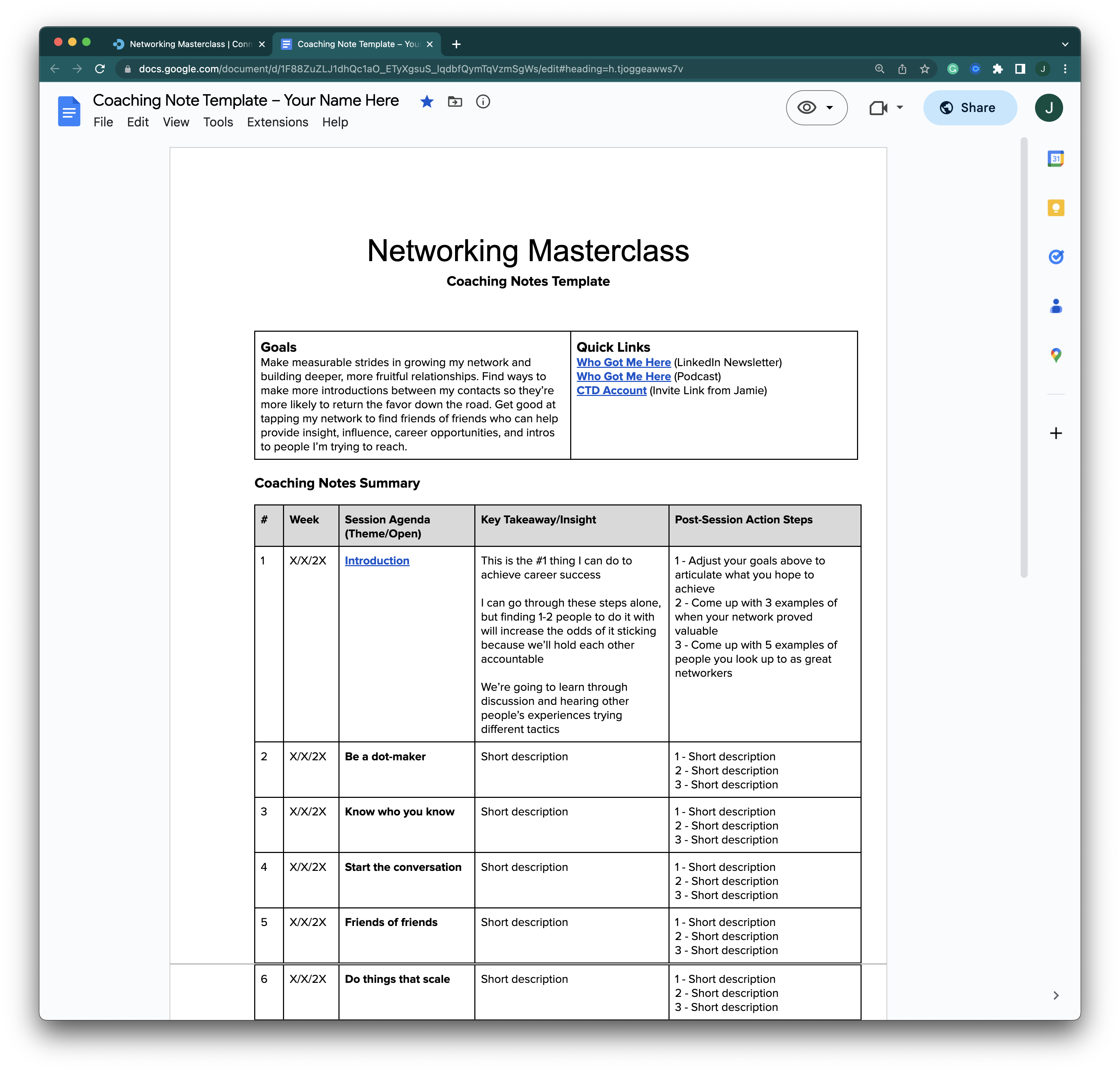Open Google Contacts in the side panel
Image resolution: width=1120 pixels, height=1072 pixels.
coord(1056,307)
